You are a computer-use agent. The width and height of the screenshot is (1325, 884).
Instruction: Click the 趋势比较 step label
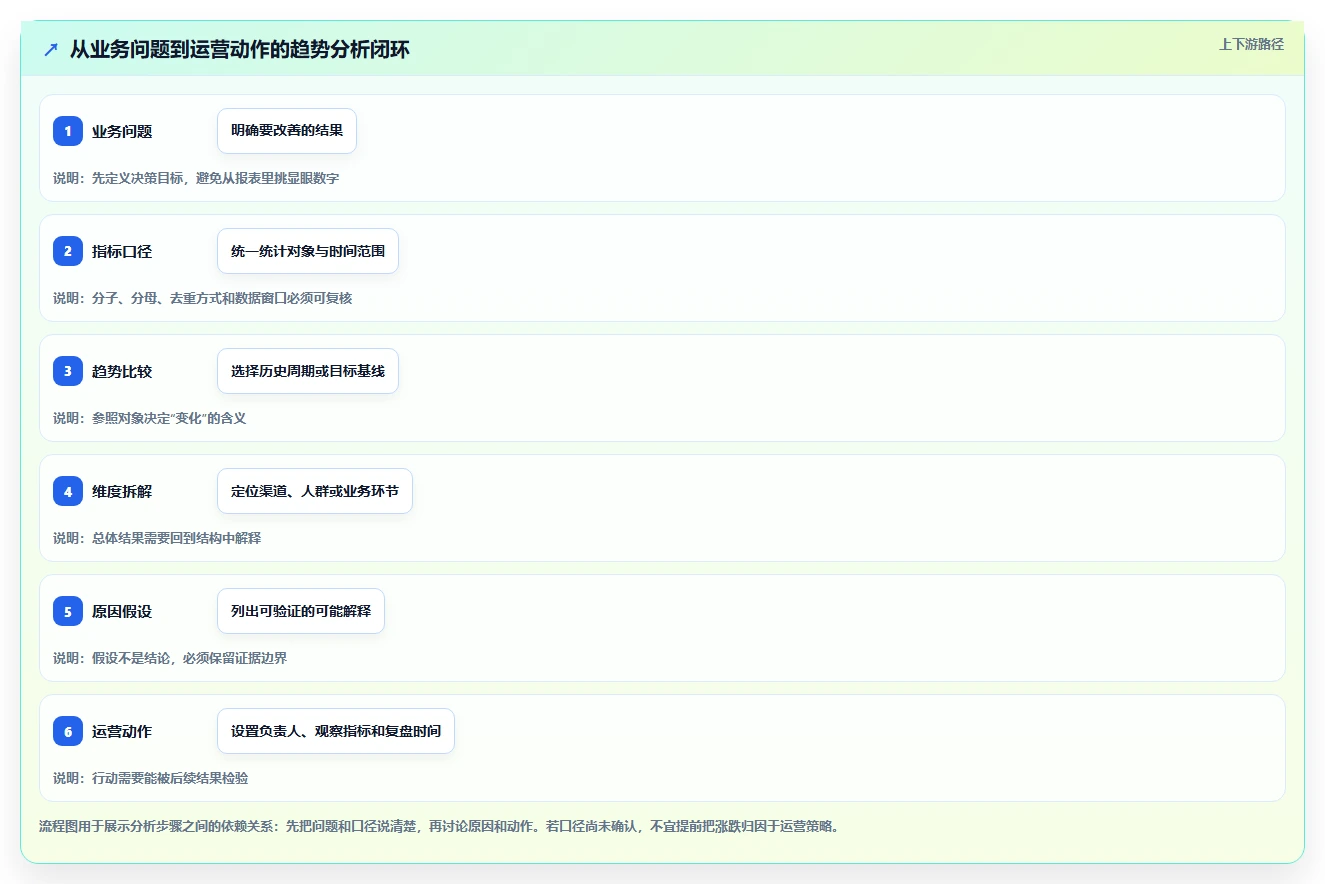pyautogui.click(x=122, y=371)
